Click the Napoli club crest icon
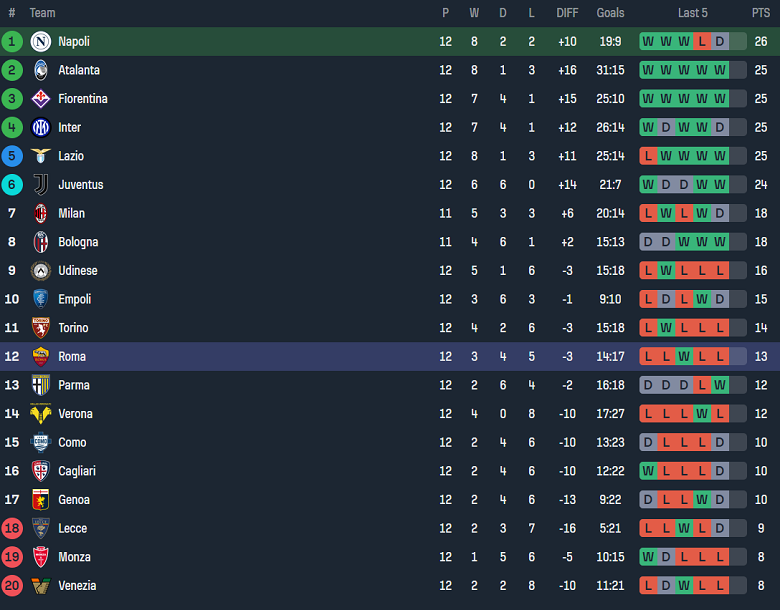The height and width of the screenshot is (610, 780). point(41,42)
